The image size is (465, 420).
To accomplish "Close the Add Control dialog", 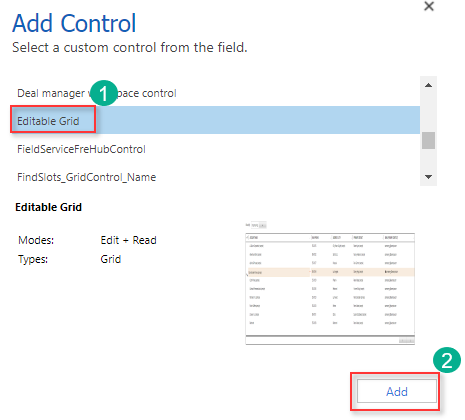I will click(429, 6).
